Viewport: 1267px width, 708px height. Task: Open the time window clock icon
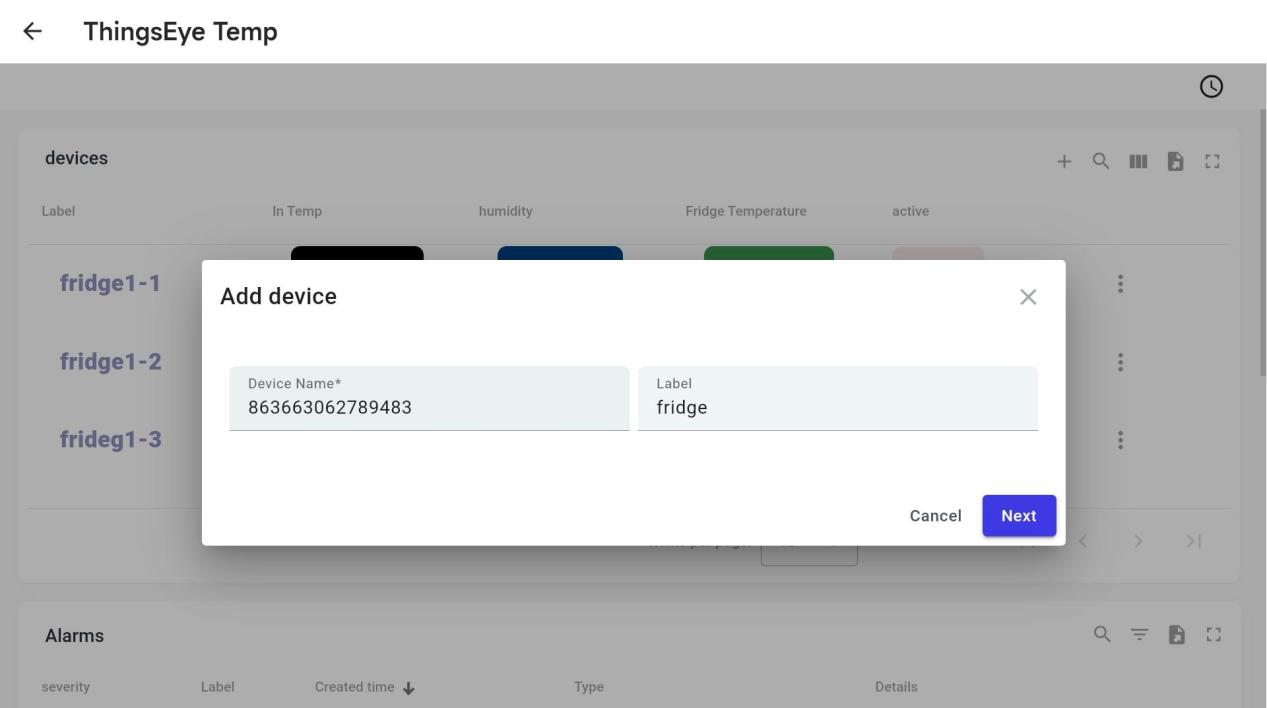coord(1211,87)
